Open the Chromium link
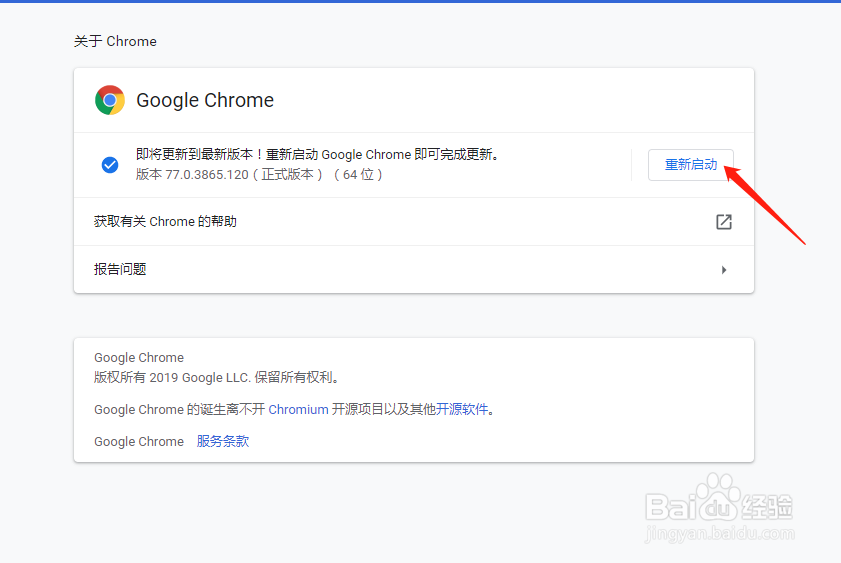 (298, 409)
